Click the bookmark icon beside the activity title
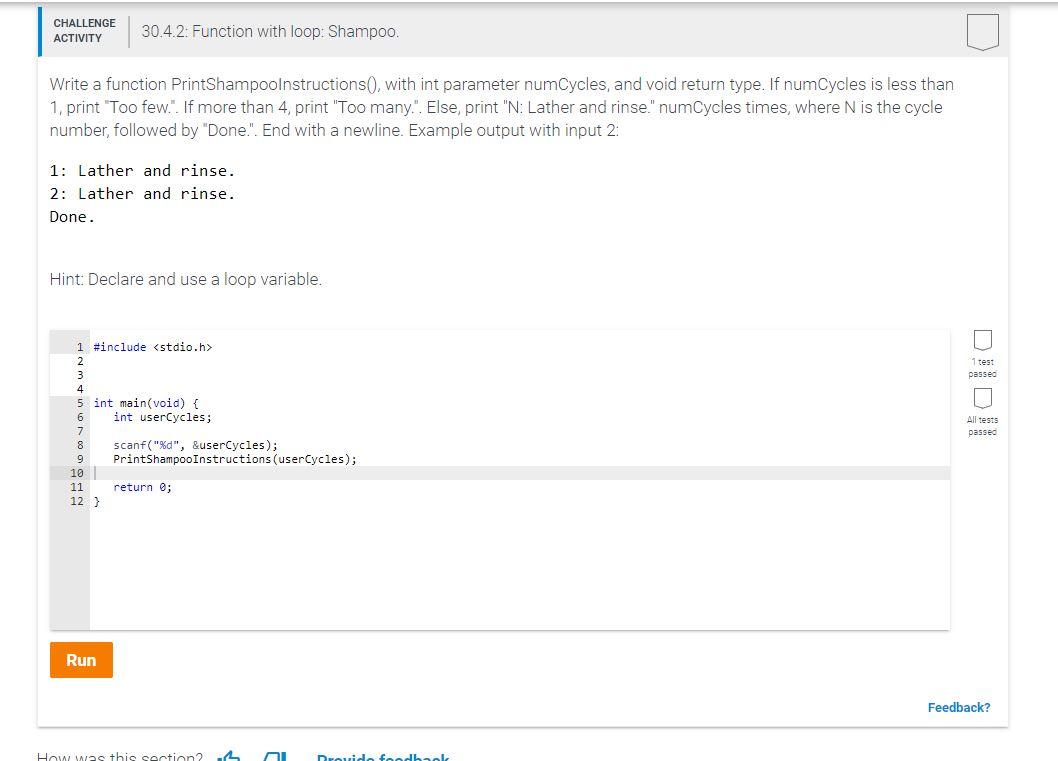Viewport: 1058px width, 761px height. pos(983,31)
